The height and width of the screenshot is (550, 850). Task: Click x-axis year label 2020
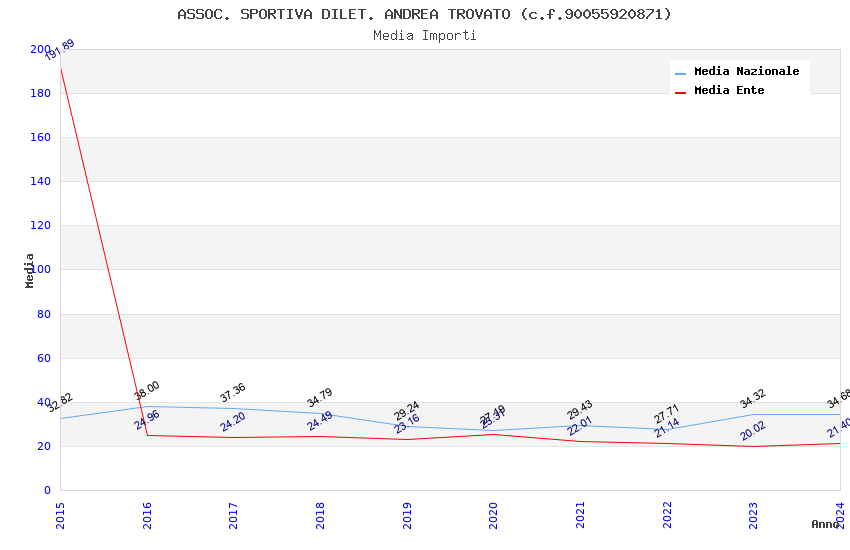click(x=493, y=515)
